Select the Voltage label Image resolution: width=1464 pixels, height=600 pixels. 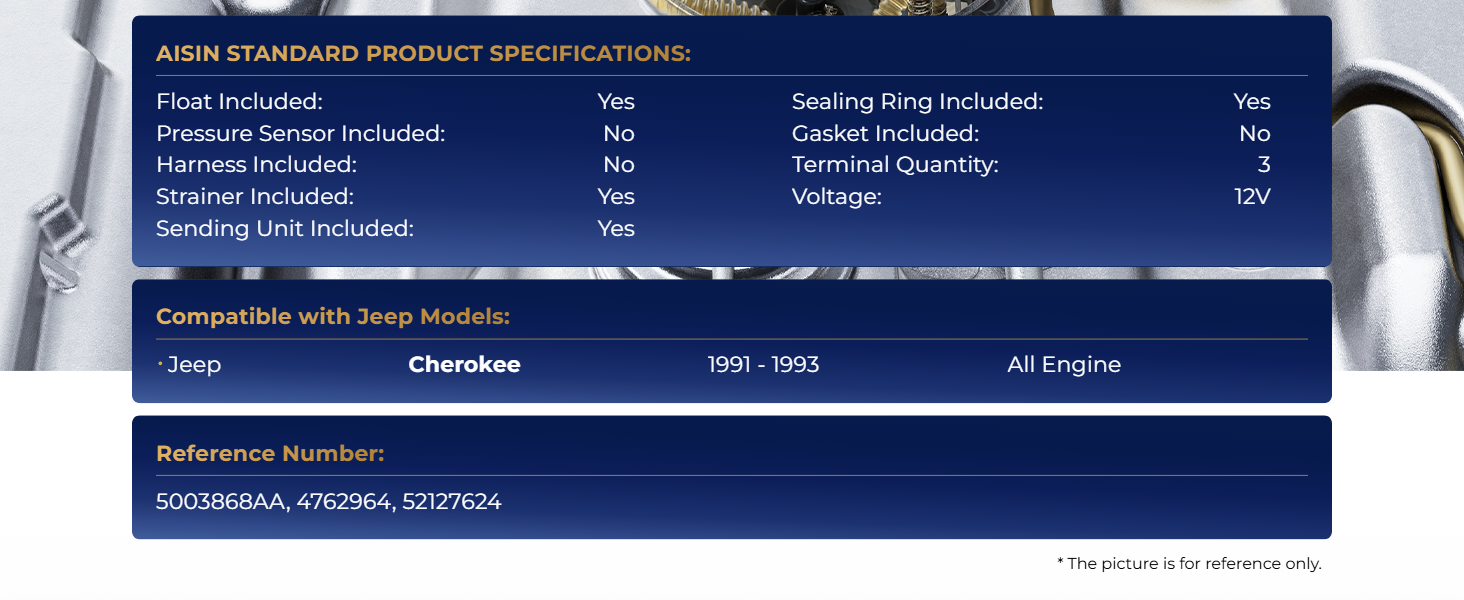click(837, 197)
